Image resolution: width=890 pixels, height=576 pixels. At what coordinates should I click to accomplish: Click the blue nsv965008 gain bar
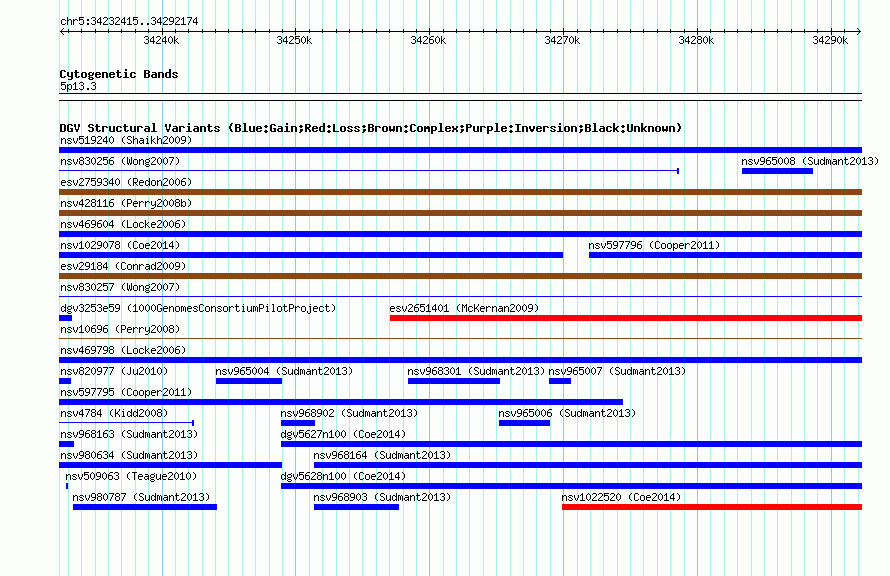[777, 171]
